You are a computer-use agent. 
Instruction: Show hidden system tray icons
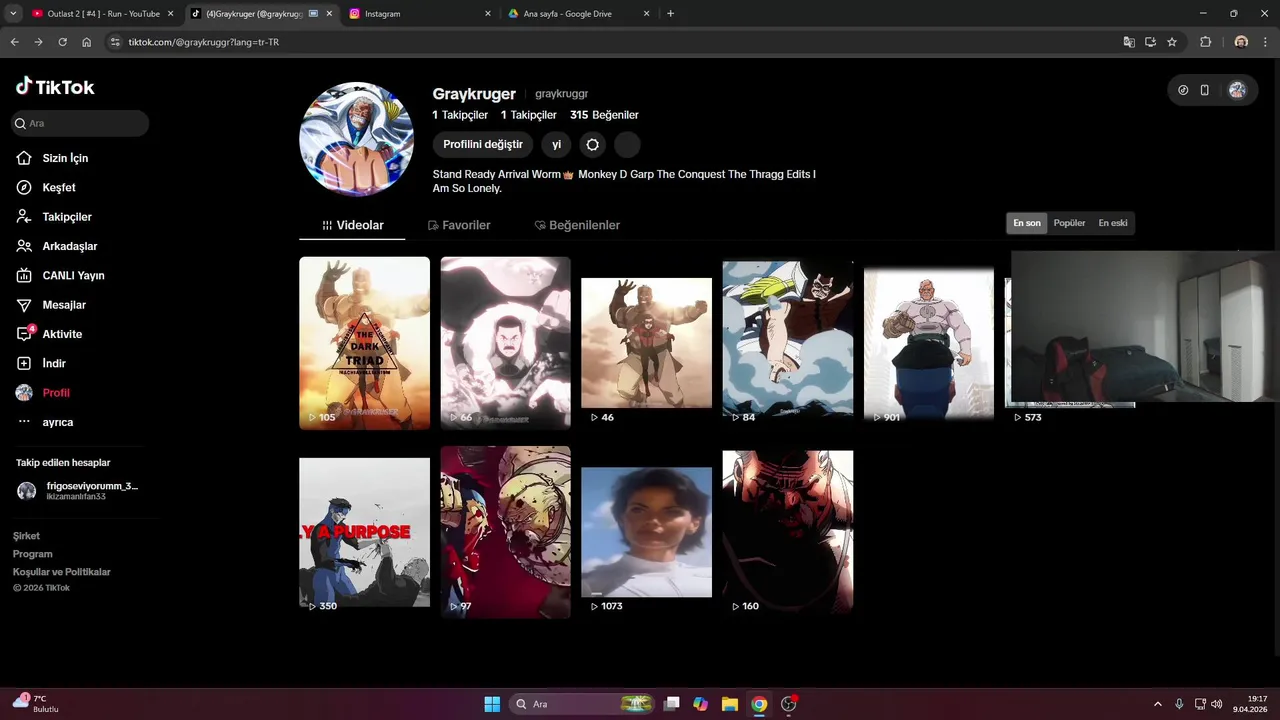tap(1158, 704)
